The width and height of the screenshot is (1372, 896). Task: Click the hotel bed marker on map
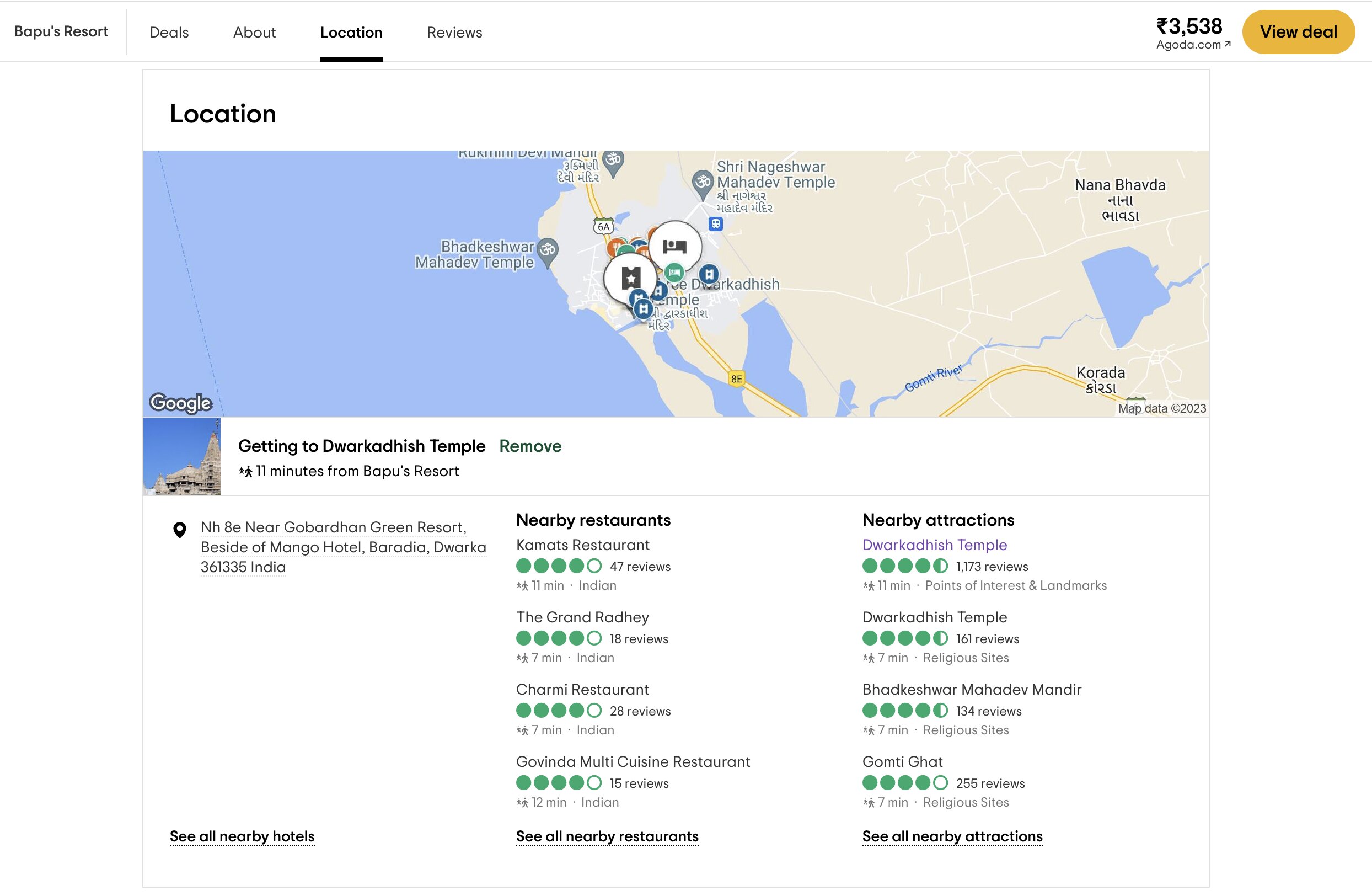coord(674,247)
